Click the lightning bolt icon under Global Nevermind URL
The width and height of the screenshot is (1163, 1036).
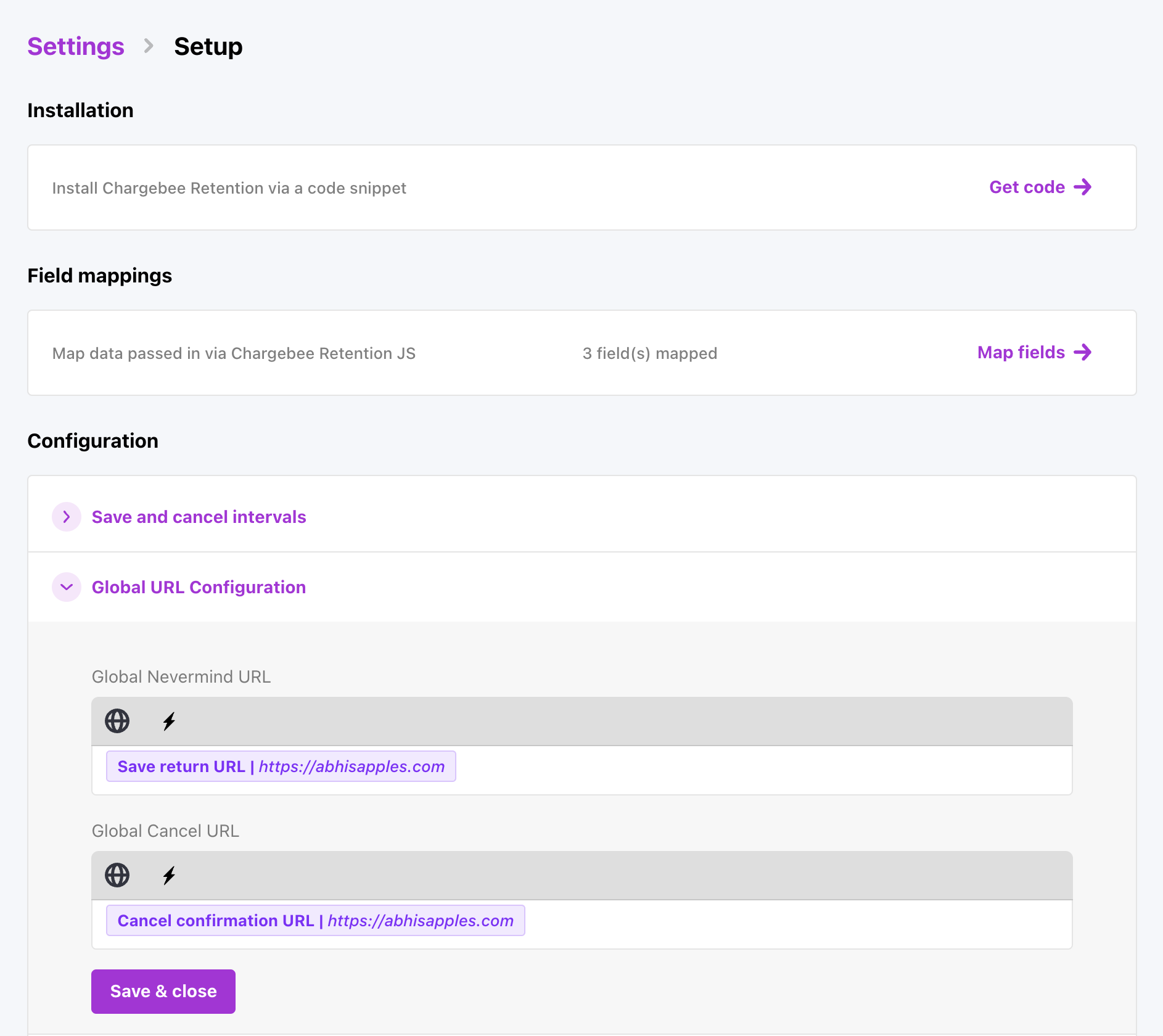[169, 721]
